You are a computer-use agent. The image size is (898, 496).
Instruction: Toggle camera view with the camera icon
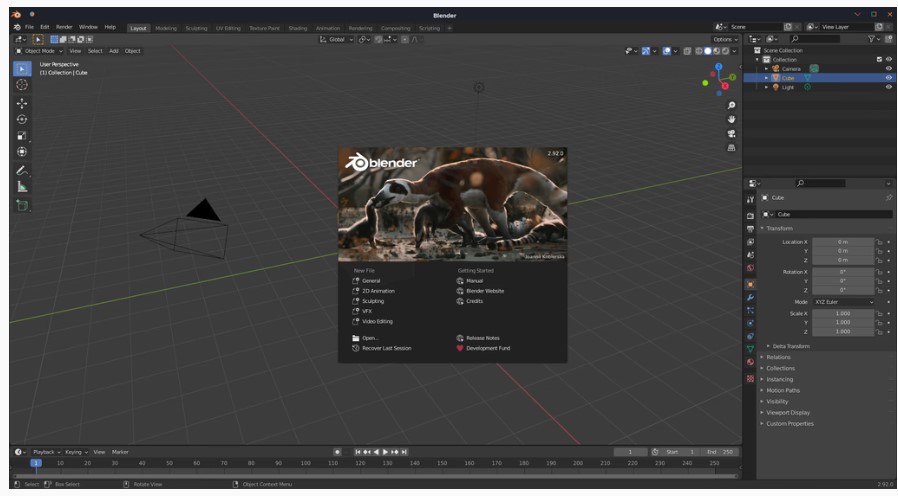pos(731,133)
